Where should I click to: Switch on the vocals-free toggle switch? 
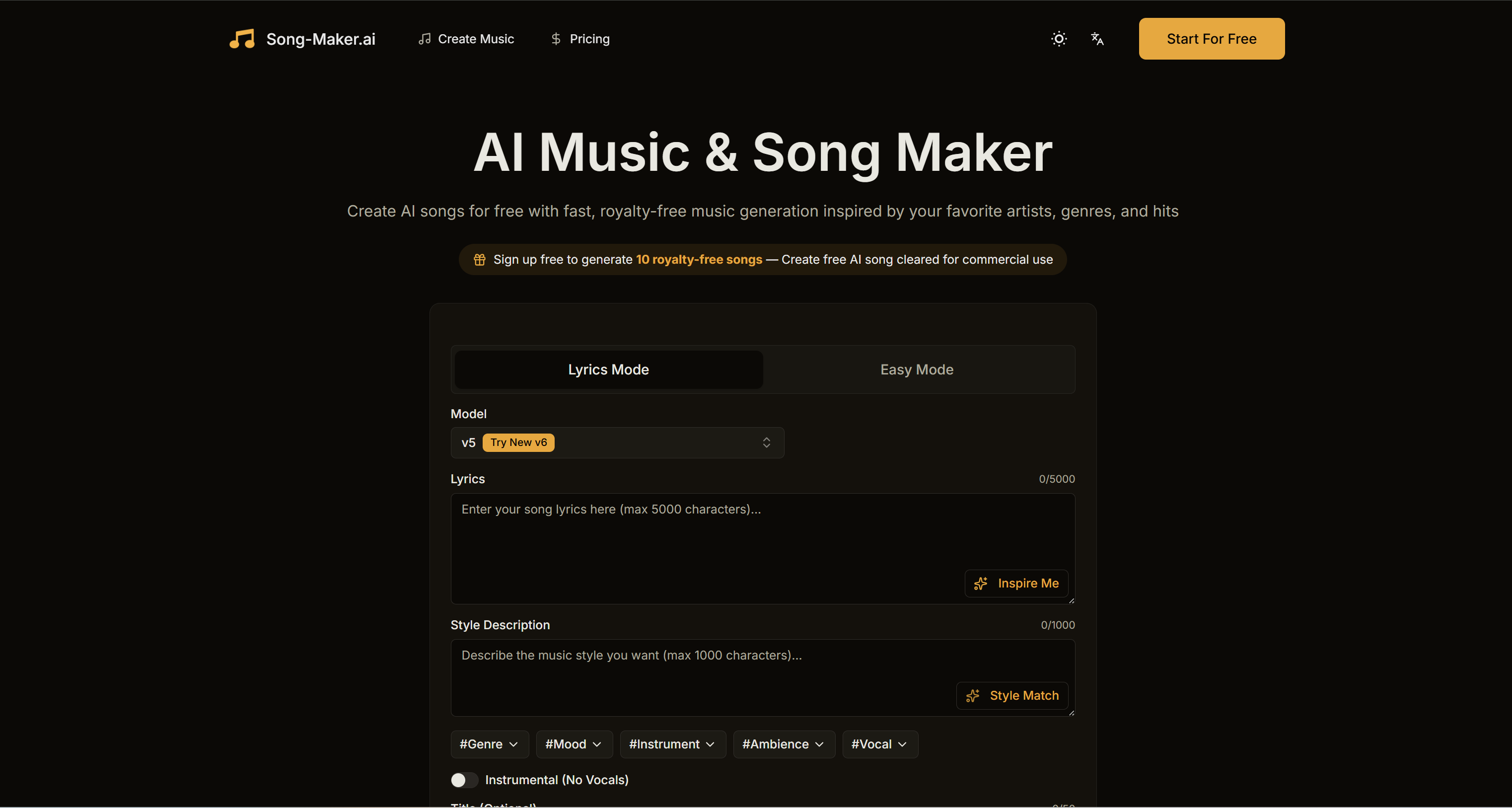tap(464, 780)
